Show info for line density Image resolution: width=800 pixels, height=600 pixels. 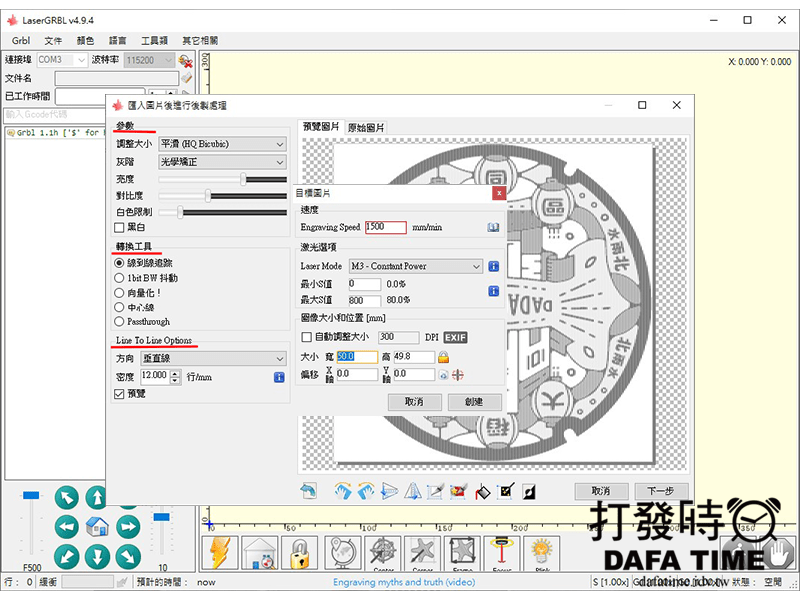pos(279,378)
